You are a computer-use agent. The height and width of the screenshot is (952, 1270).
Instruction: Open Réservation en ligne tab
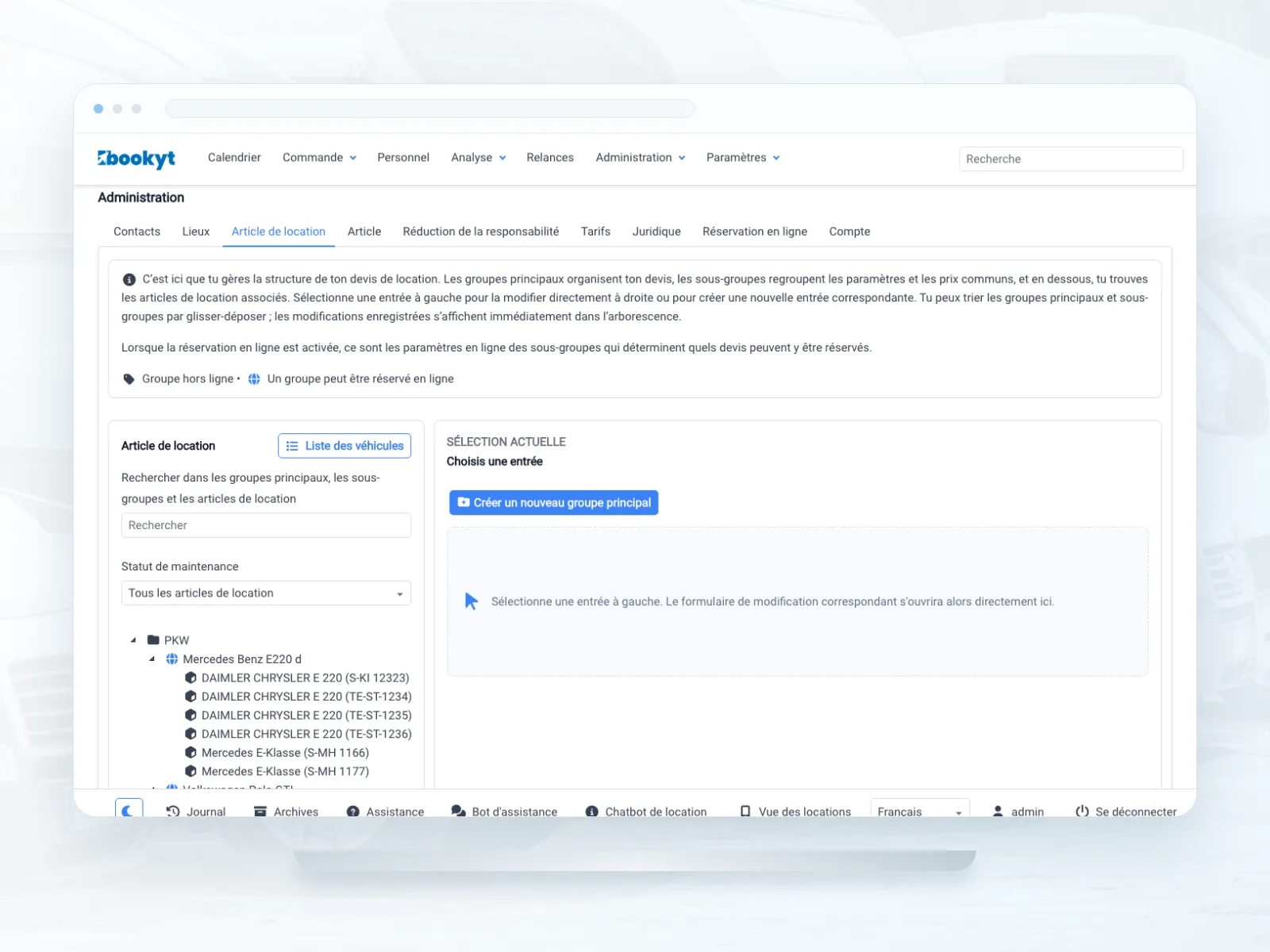point(755,232)
